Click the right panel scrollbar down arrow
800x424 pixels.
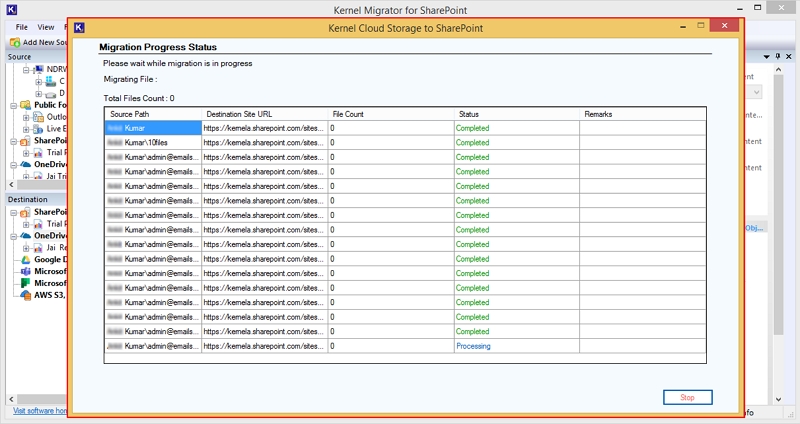tap(778, 400)
